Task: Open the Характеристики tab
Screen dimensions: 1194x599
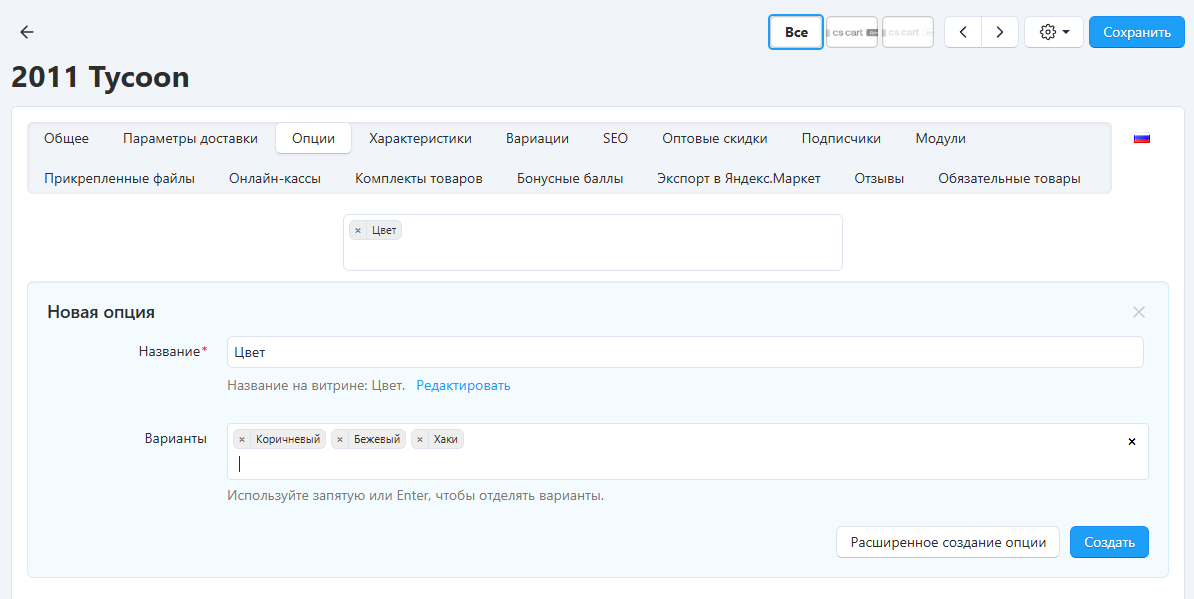Action: (x=420, y=138)
